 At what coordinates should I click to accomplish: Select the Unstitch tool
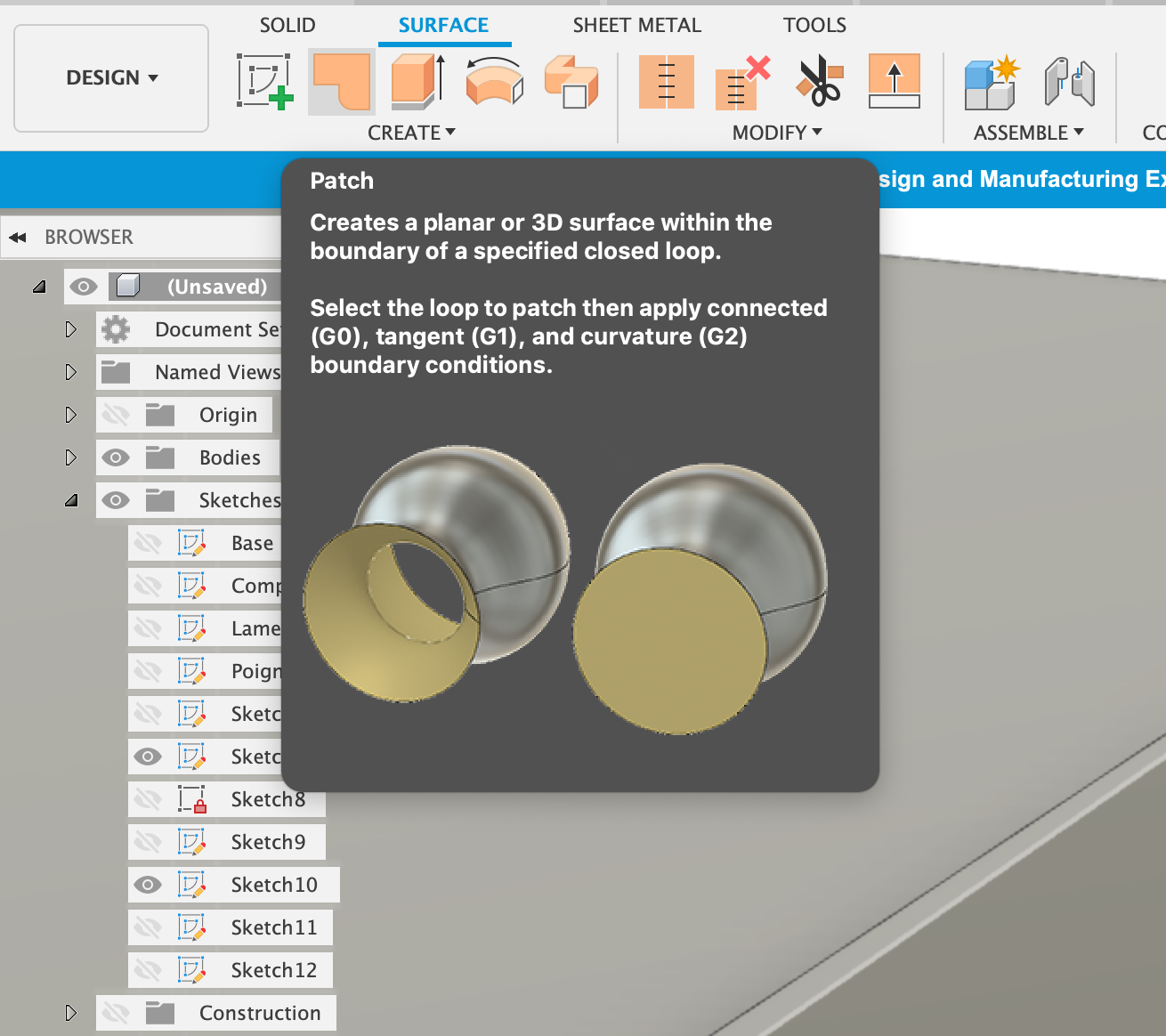click(742, 81)
